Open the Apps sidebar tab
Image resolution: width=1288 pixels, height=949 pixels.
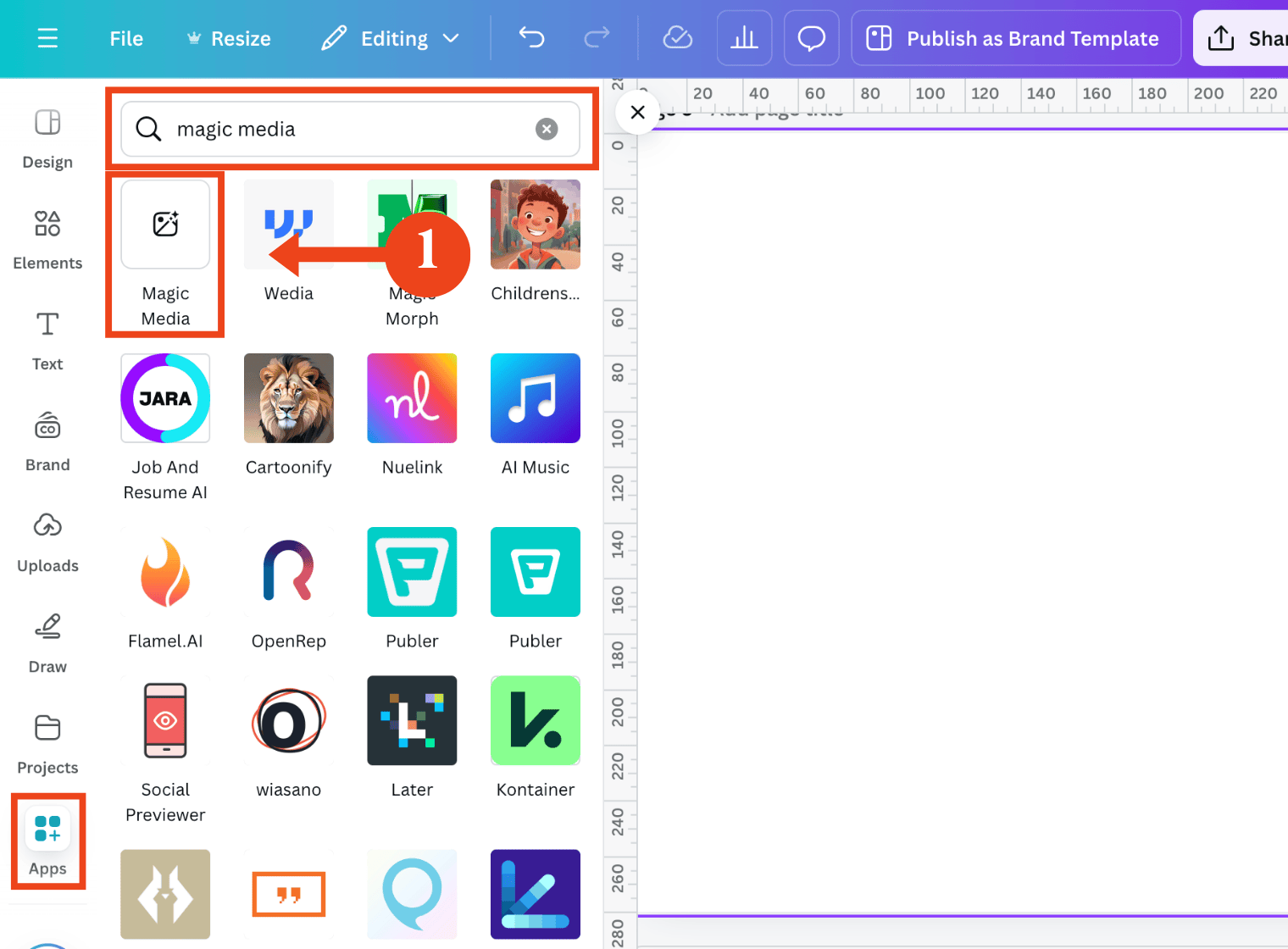pos(47,841)
